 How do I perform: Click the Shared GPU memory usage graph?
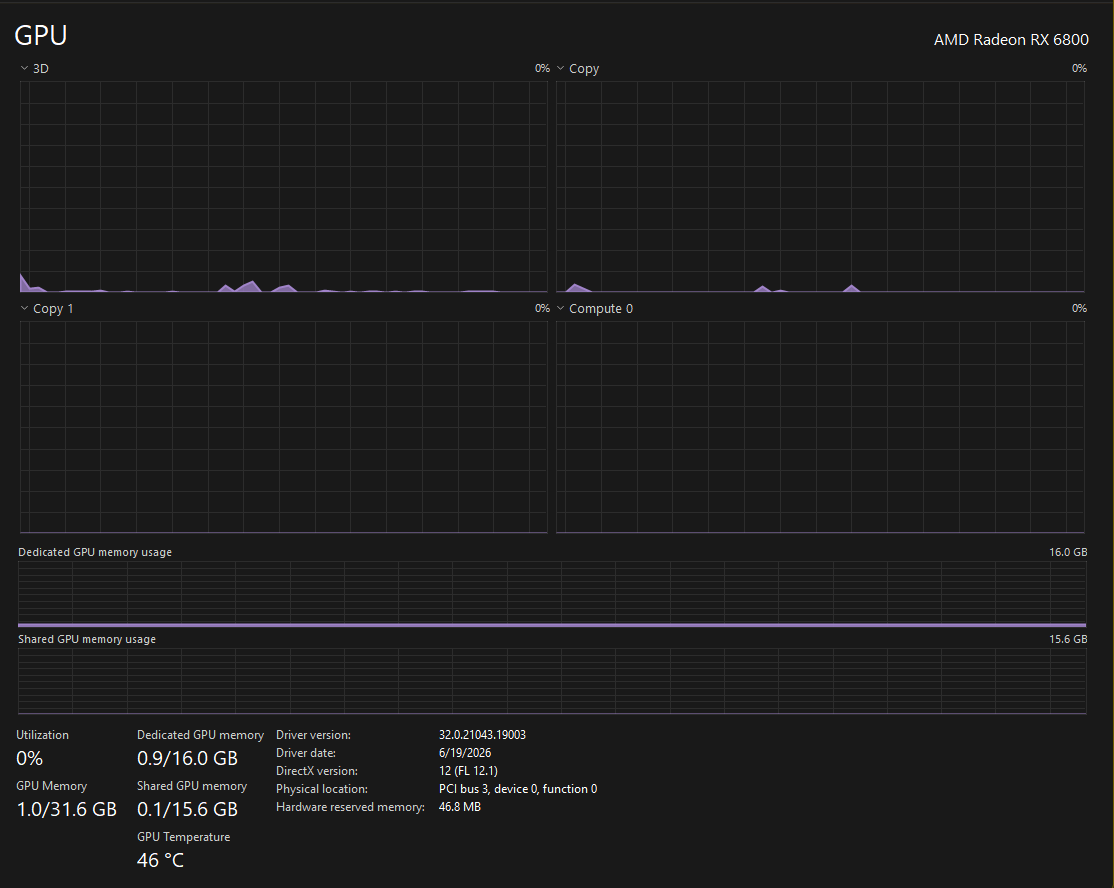click(x=552, y=681)
